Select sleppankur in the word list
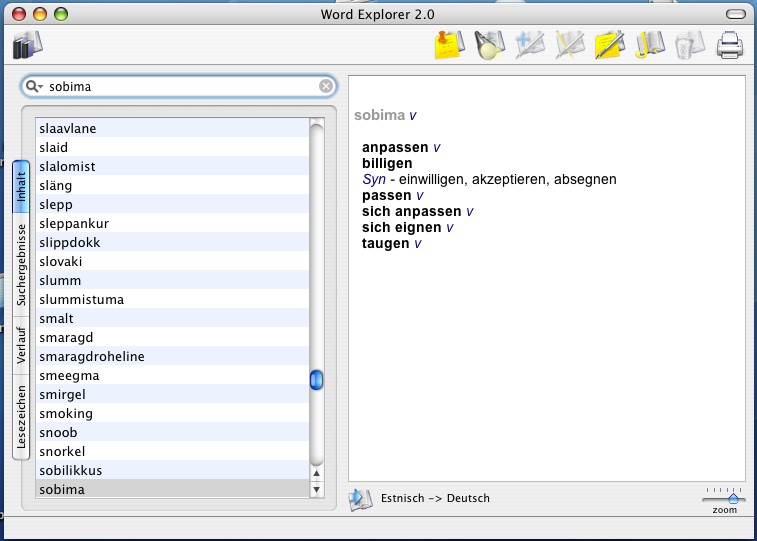This screenshot has height=541, width=757. click(x=172, y=223)
